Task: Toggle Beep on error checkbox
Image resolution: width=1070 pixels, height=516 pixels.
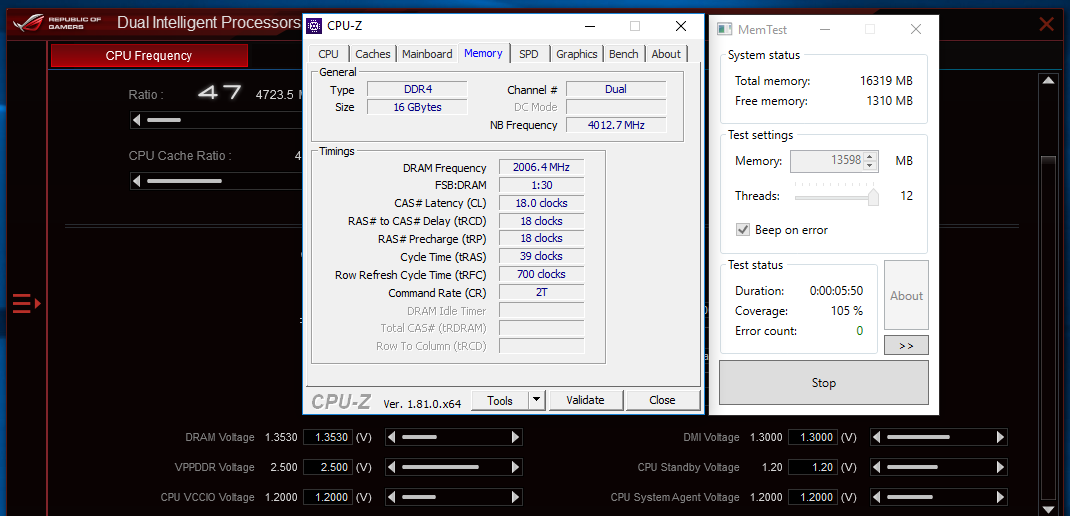Action: [743, 229]
